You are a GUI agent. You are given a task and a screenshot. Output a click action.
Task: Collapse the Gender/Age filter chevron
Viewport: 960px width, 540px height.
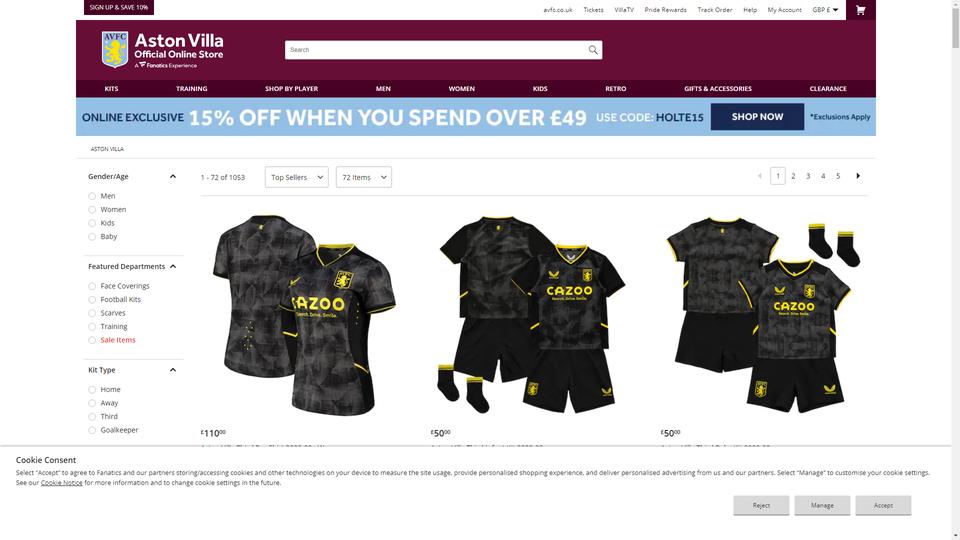[173, 176]
